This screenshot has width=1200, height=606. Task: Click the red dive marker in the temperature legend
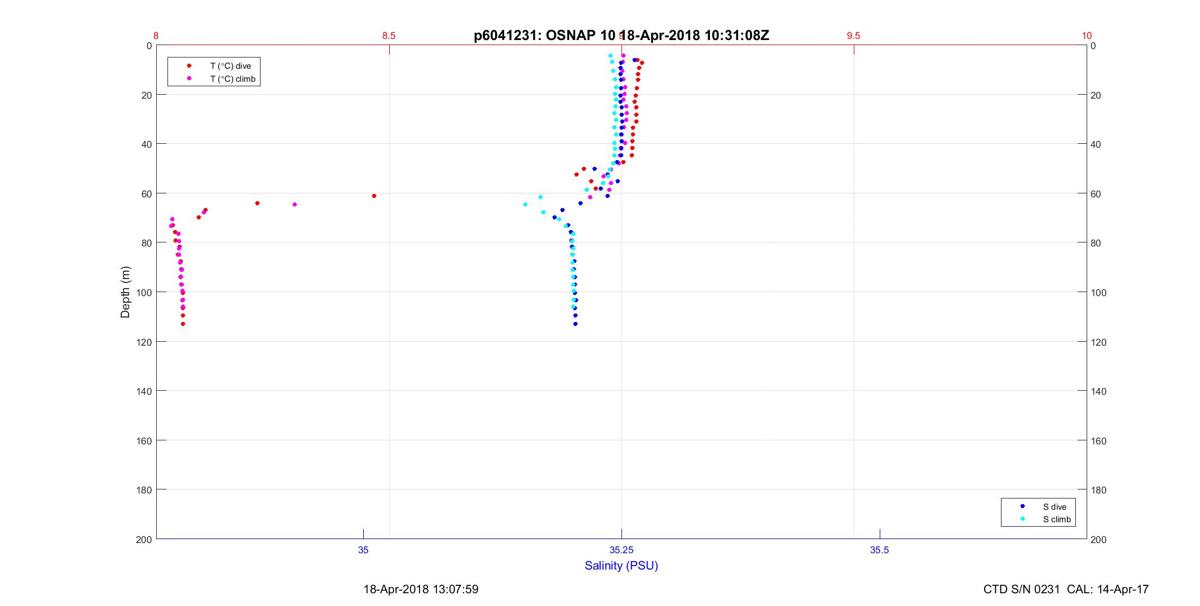click(189, 66)
